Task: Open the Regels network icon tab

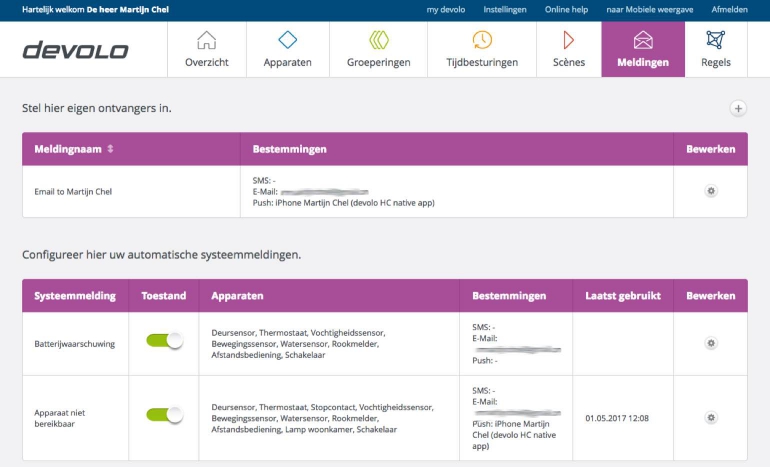Action: [x=715, y=50]
